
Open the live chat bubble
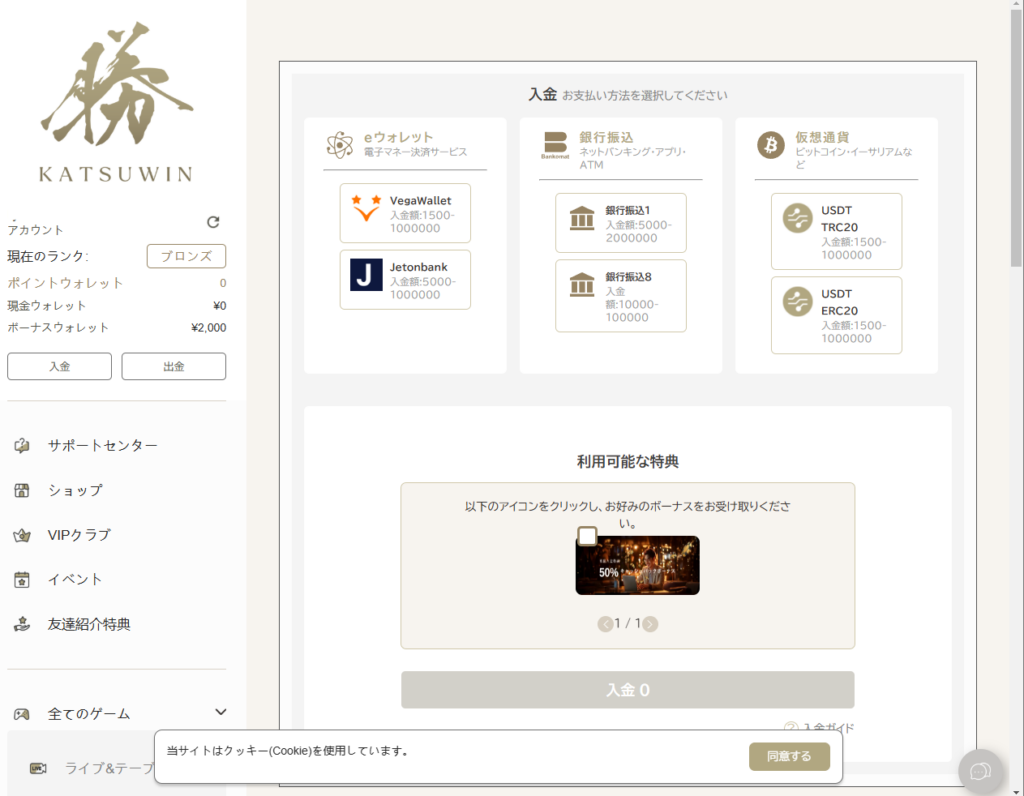(x=980, y=771)
